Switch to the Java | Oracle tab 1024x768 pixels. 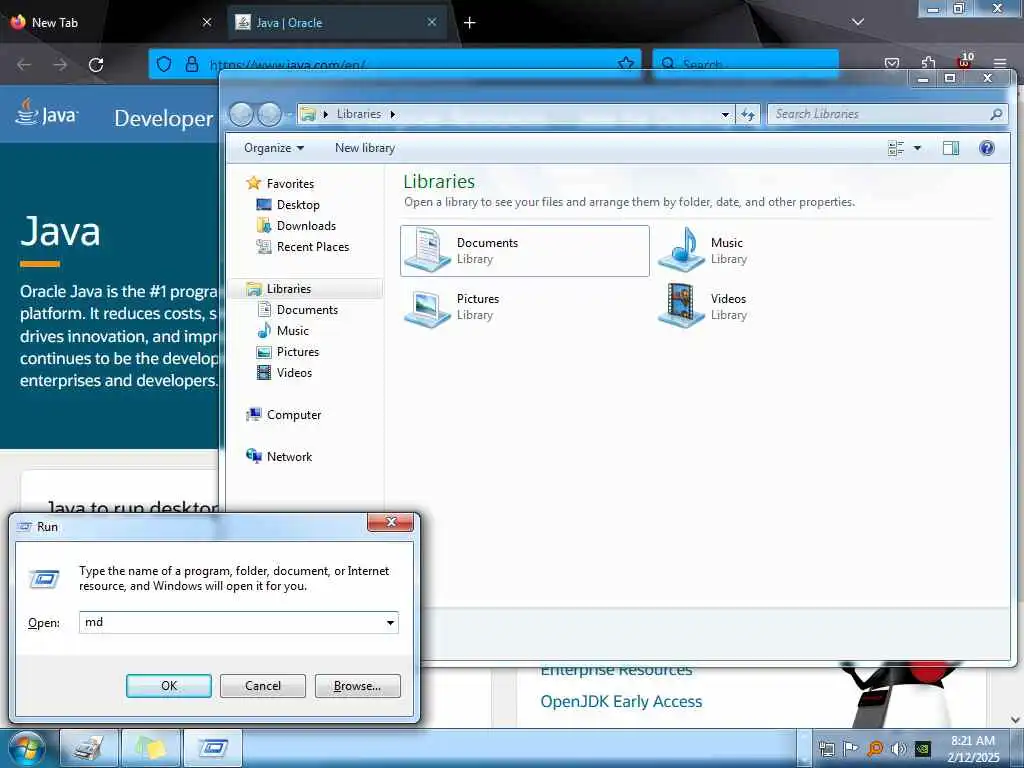click(x=337, y=22)
